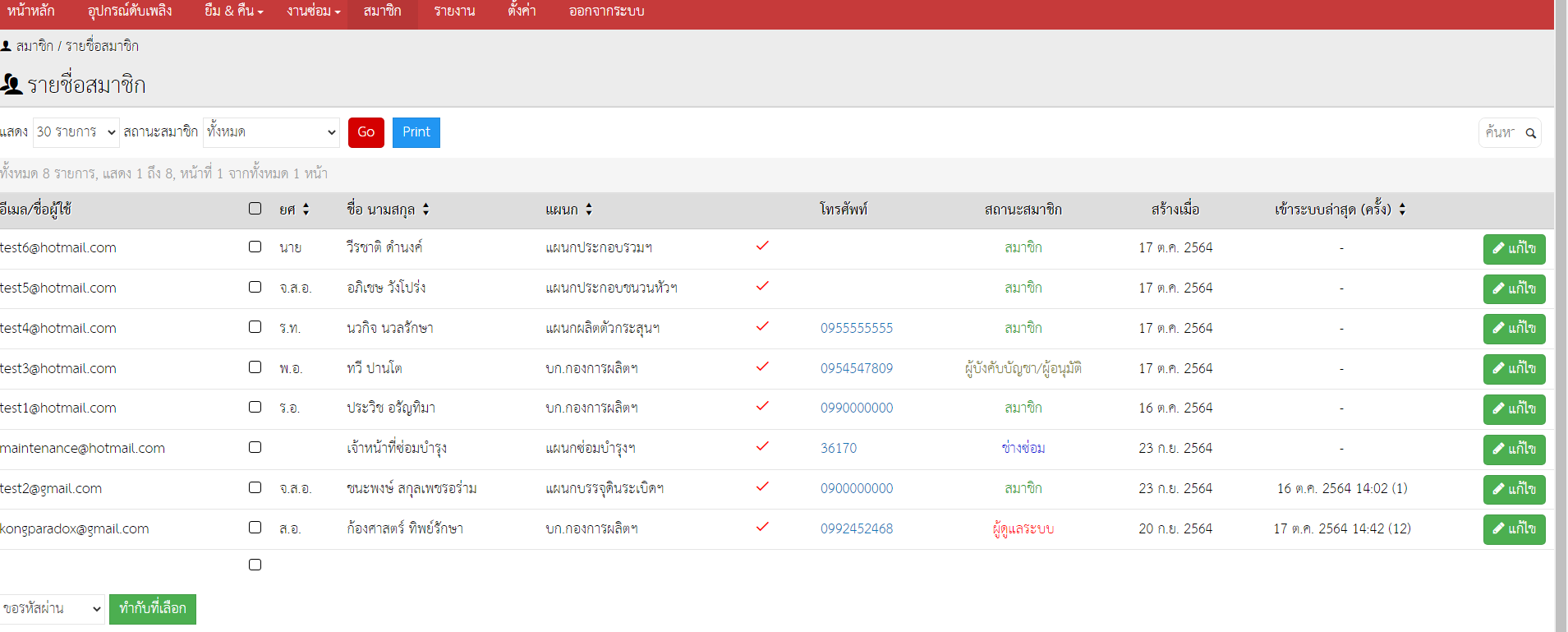Click red checkmark in test6@hotmail.com row
The height and width of the screenshot is (632, 1568).
coord(762,246)
